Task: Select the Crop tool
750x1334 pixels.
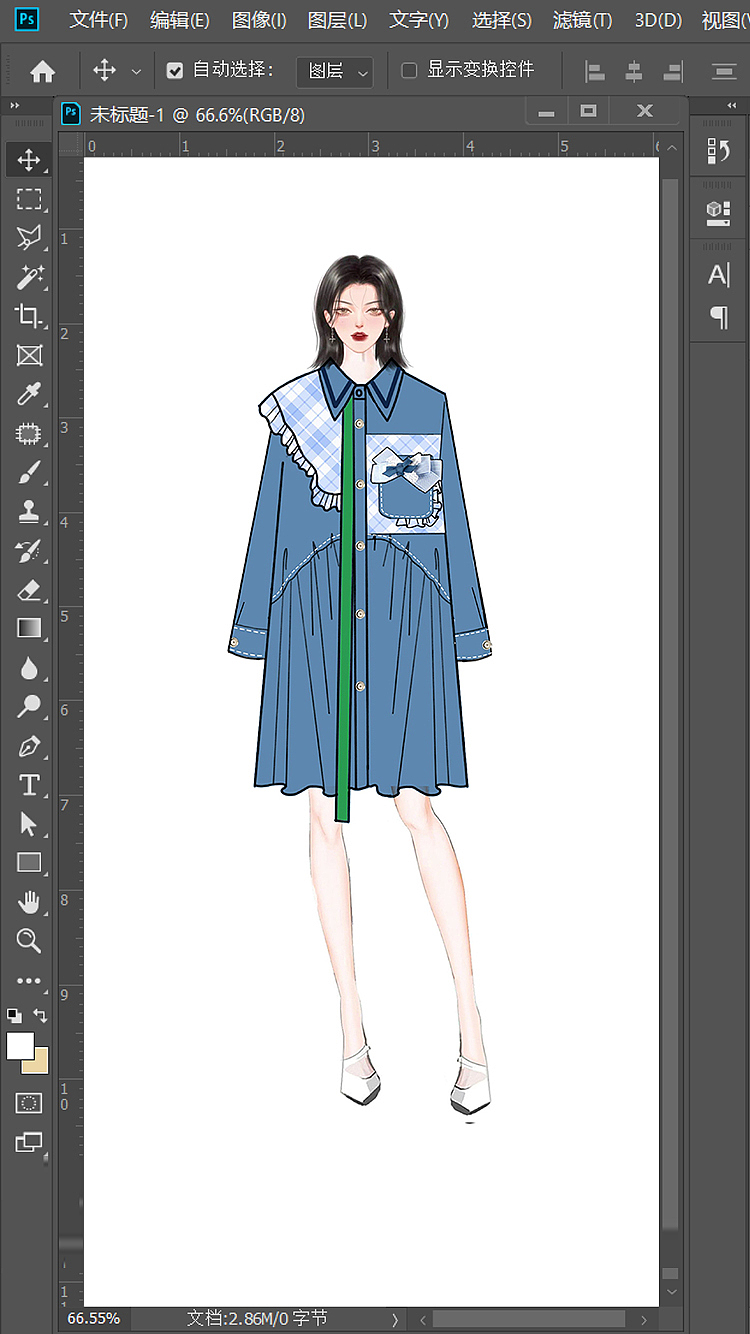Action: click(29, 316)
